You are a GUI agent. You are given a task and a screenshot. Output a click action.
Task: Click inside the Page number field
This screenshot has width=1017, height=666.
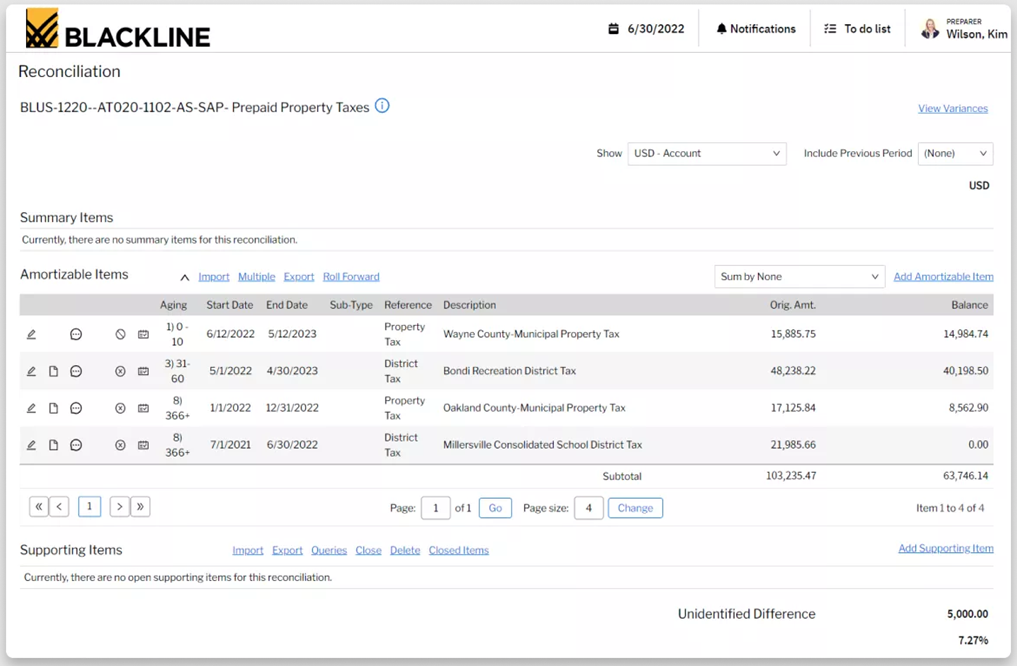pos(435,507)
